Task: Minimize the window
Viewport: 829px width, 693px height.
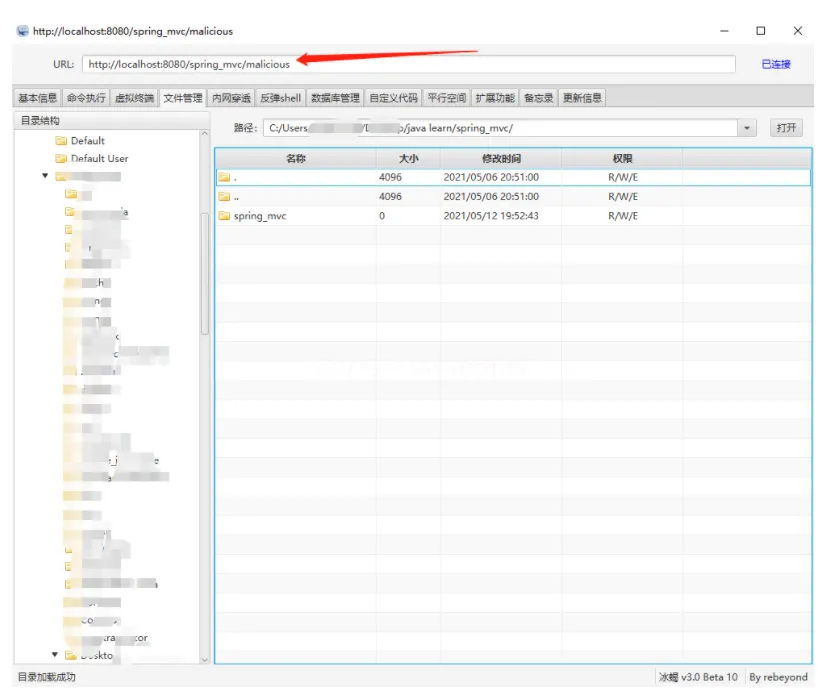Action: pyautogui.click(x=724, y=31)
